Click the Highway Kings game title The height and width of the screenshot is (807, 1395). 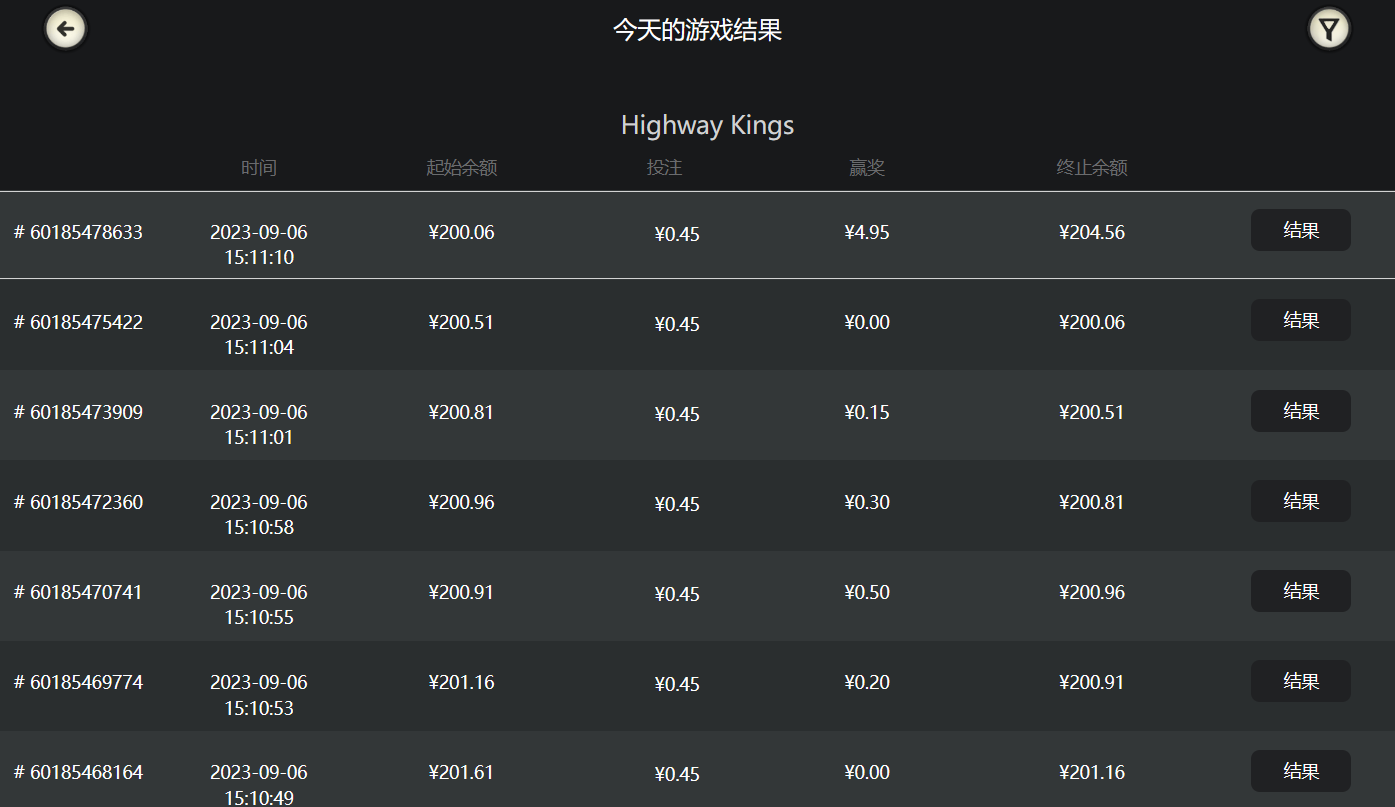click(707, 126)
